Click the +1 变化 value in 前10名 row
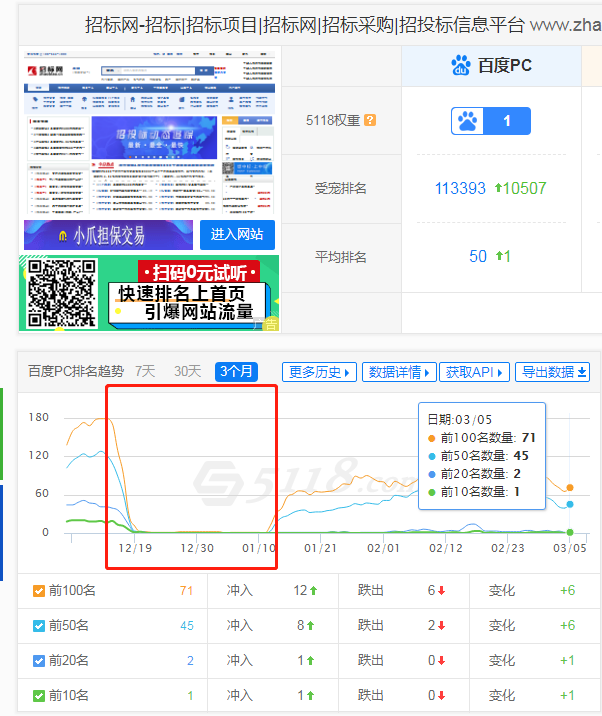 click(x=568, y=695)
